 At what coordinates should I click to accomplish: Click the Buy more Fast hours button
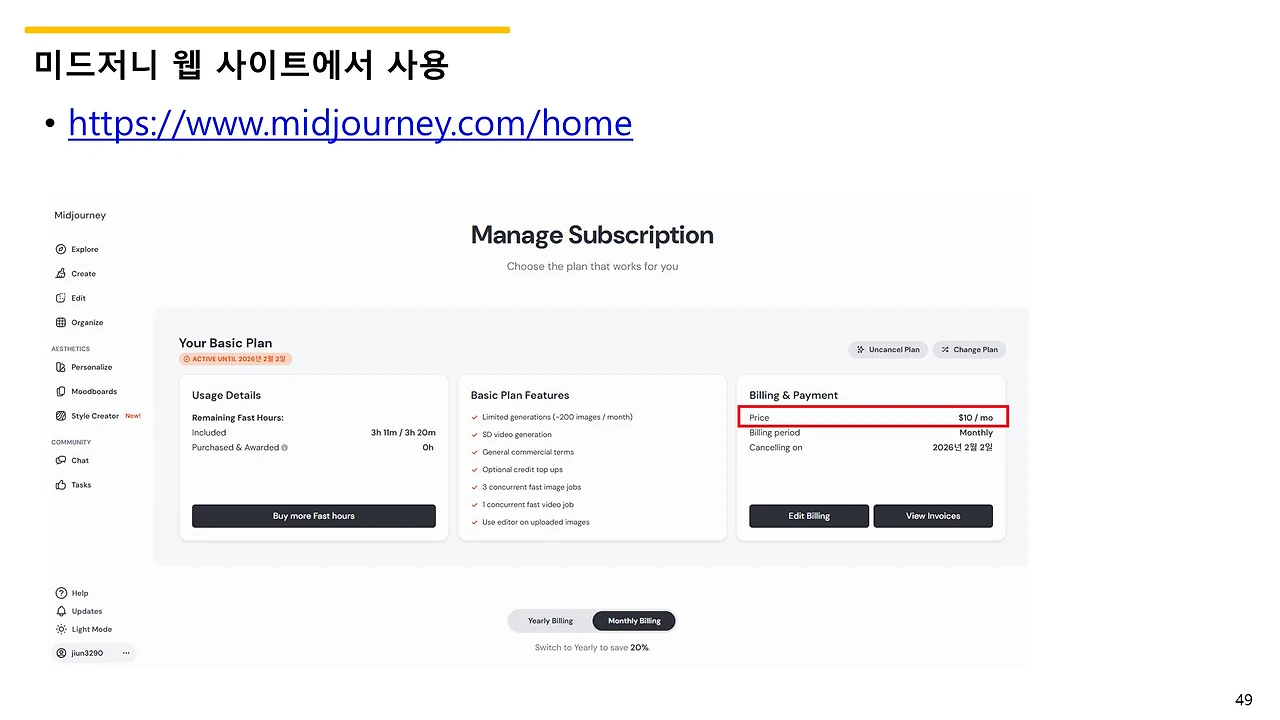[x=314, y=516]
